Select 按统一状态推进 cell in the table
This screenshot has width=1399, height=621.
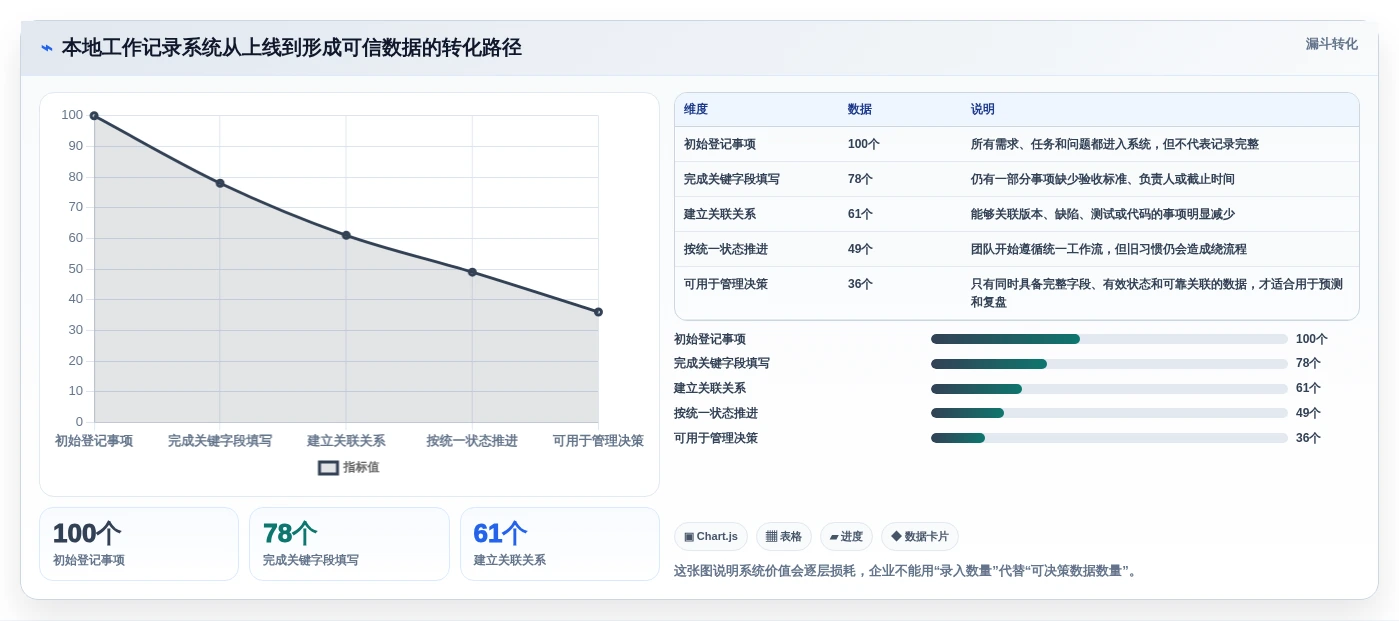[726, 249]
